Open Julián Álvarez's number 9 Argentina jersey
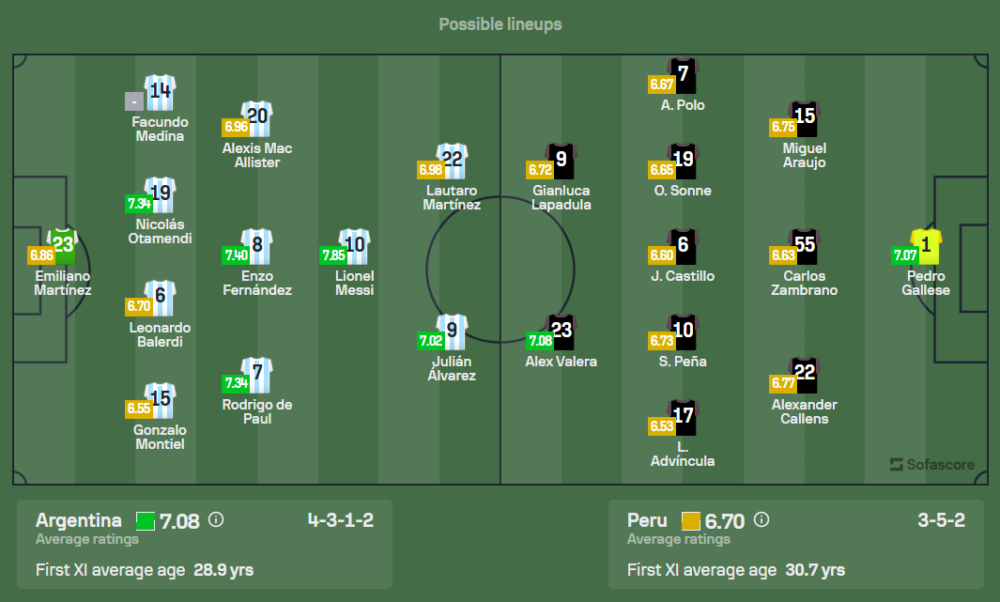 [452, 331]
